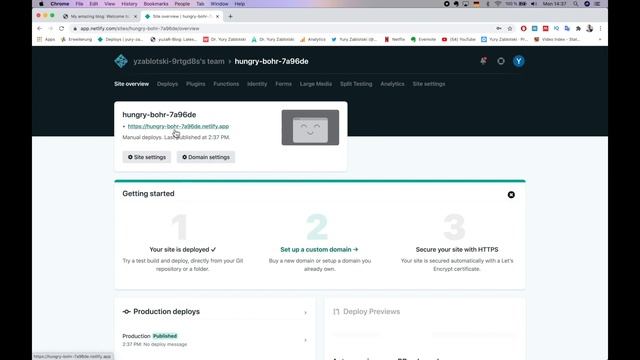This screenshot has height=360, width=640.
Task: Click the Domain settings button
Action: pos(206,157)
